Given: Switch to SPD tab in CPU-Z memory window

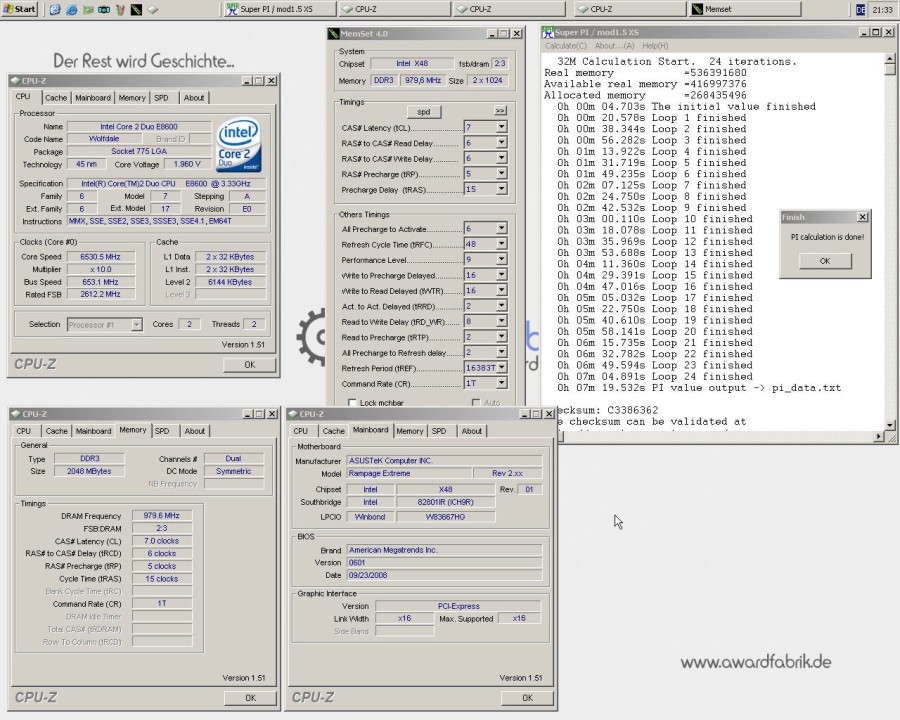Looking at the screenshot, I should point(162,431).
